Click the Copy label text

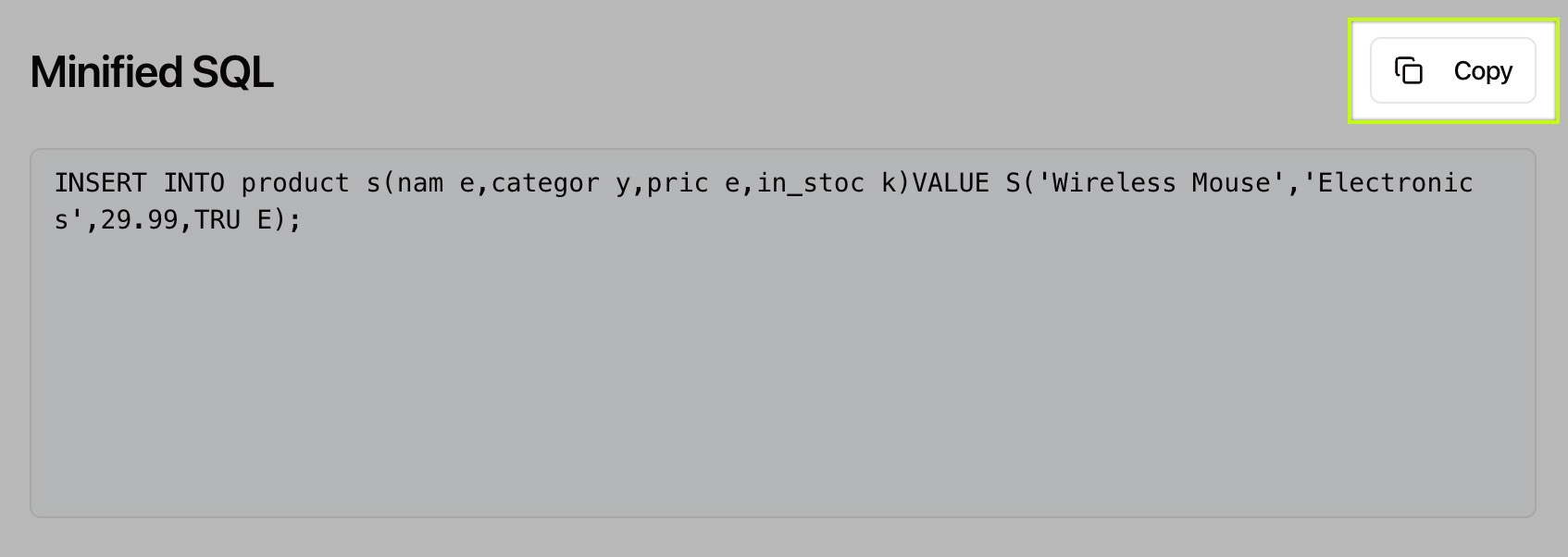(x=1482, y=70)
